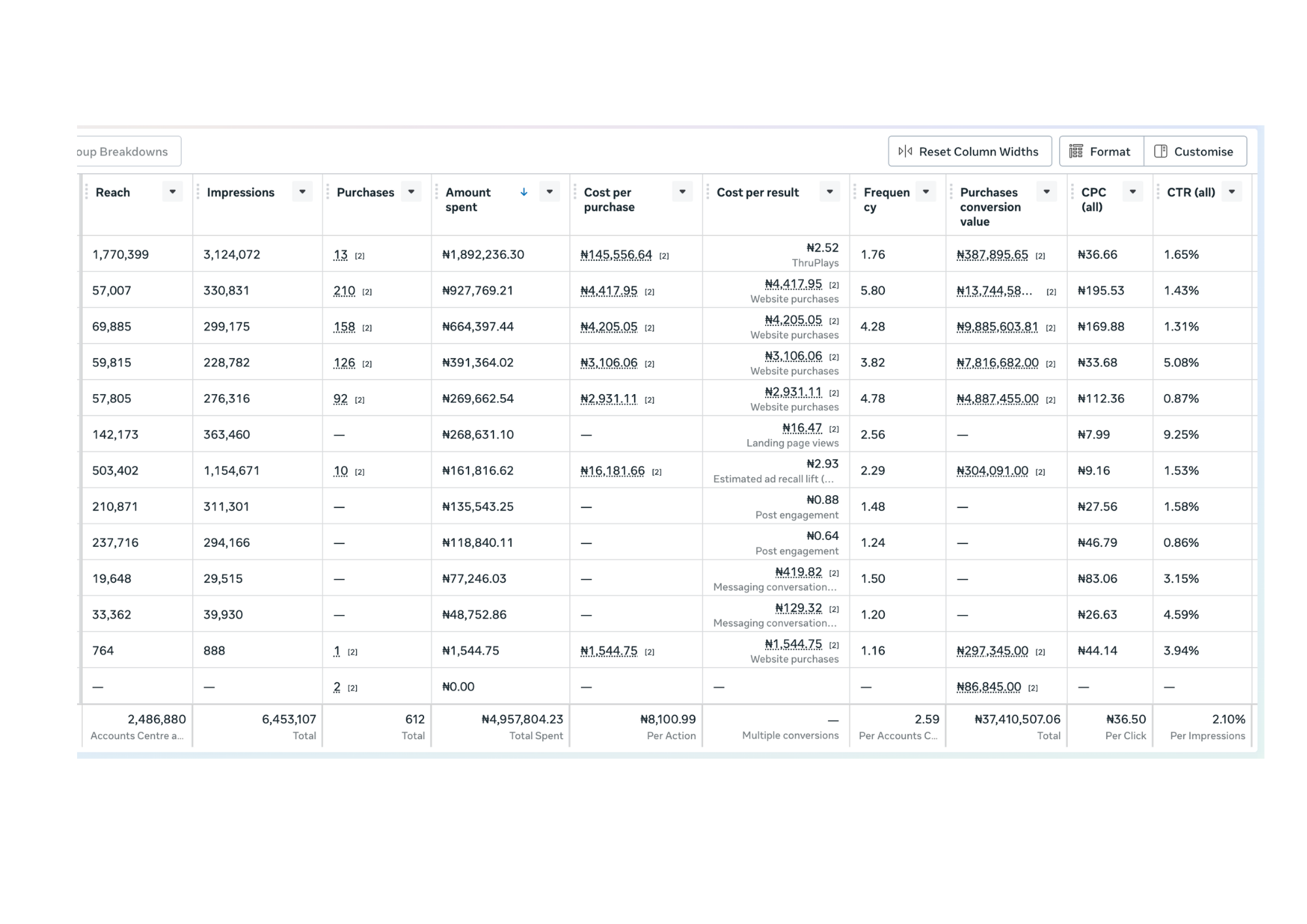Click the drag handle dots beside Impressions header
The height and width of the screenshot is (924, 1307).
click(x=198, y=192)
